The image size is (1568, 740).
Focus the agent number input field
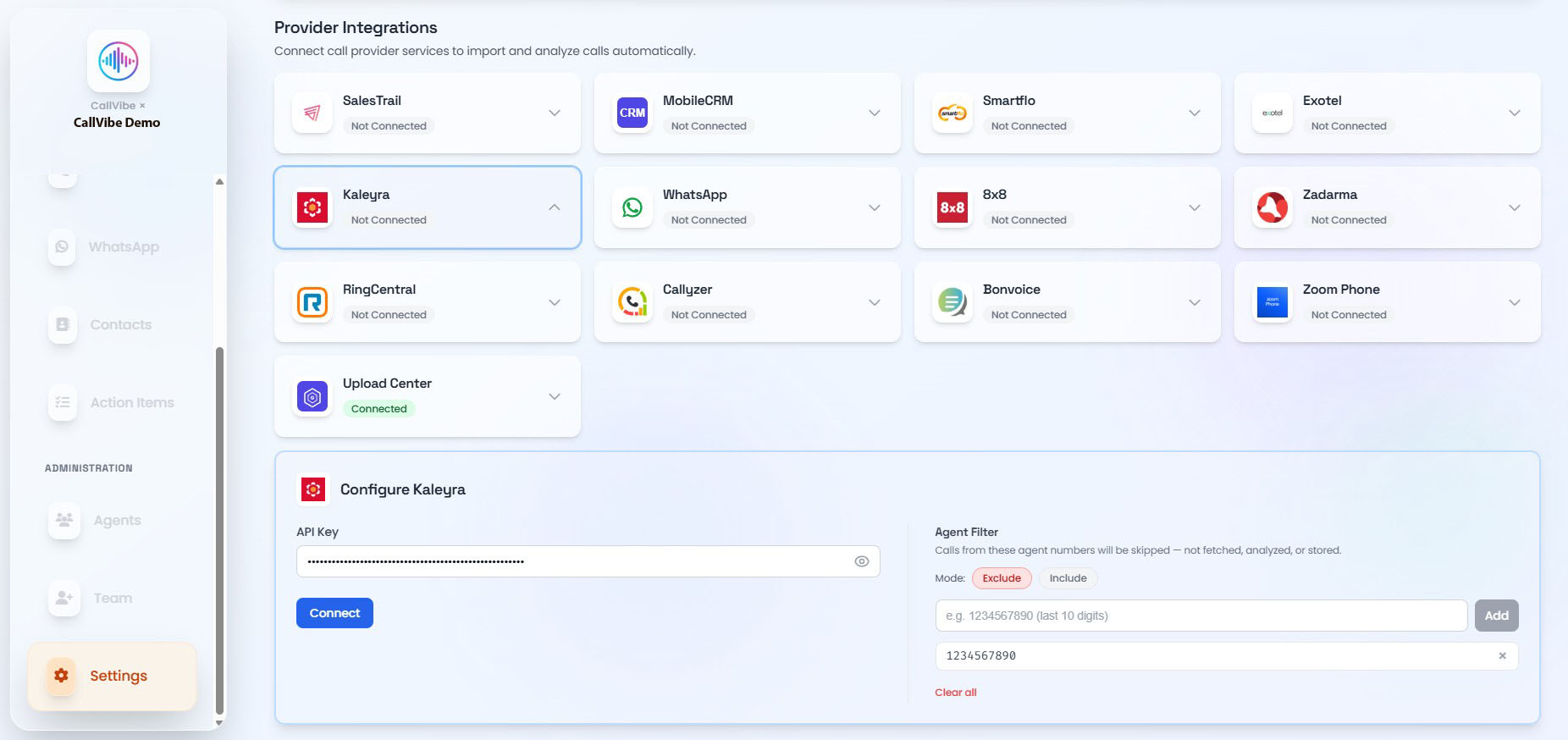coord(1201,616)
